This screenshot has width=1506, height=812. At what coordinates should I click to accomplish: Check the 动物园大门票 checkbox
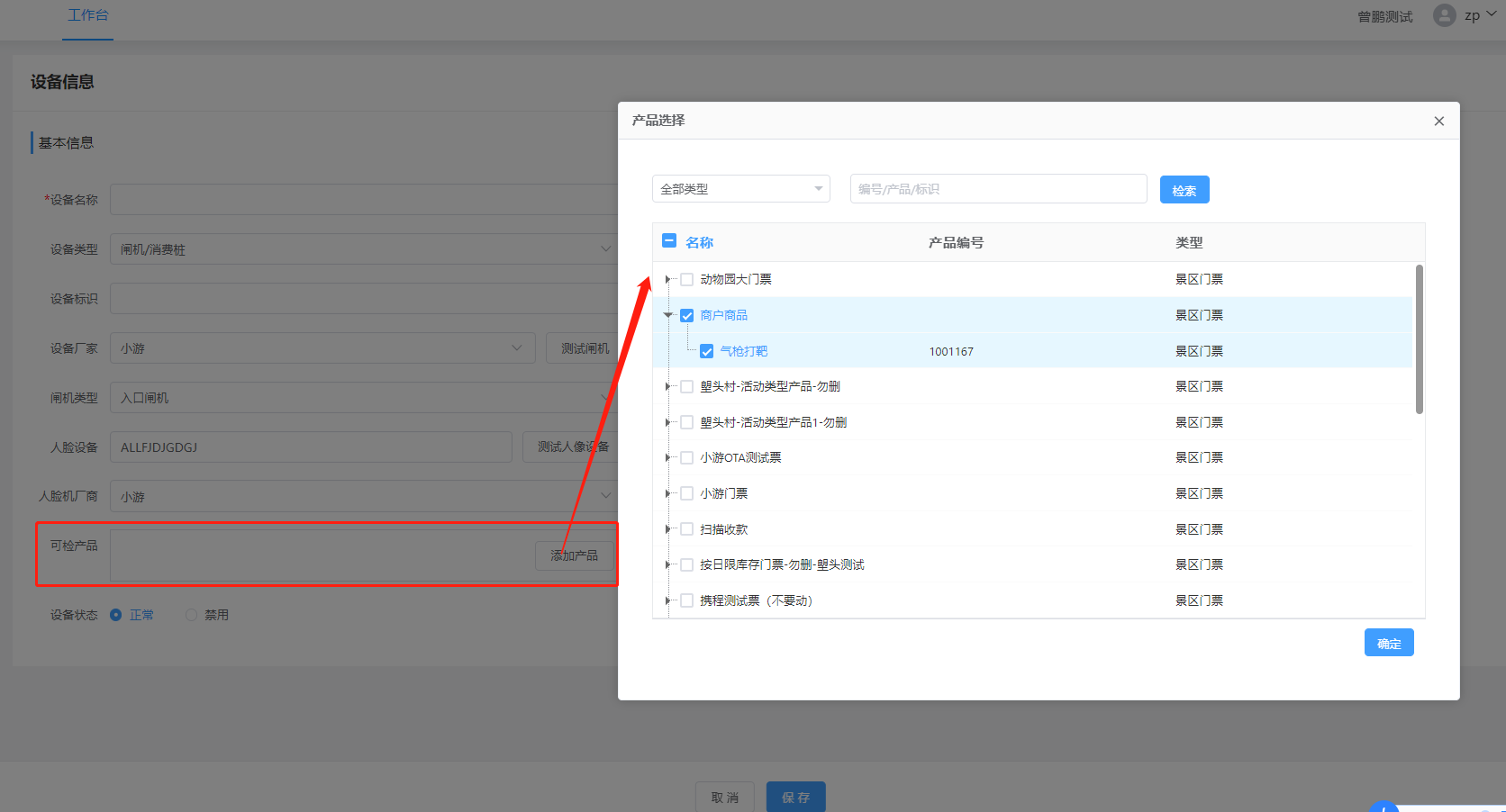pyautogui.click(x=687, y=280)
